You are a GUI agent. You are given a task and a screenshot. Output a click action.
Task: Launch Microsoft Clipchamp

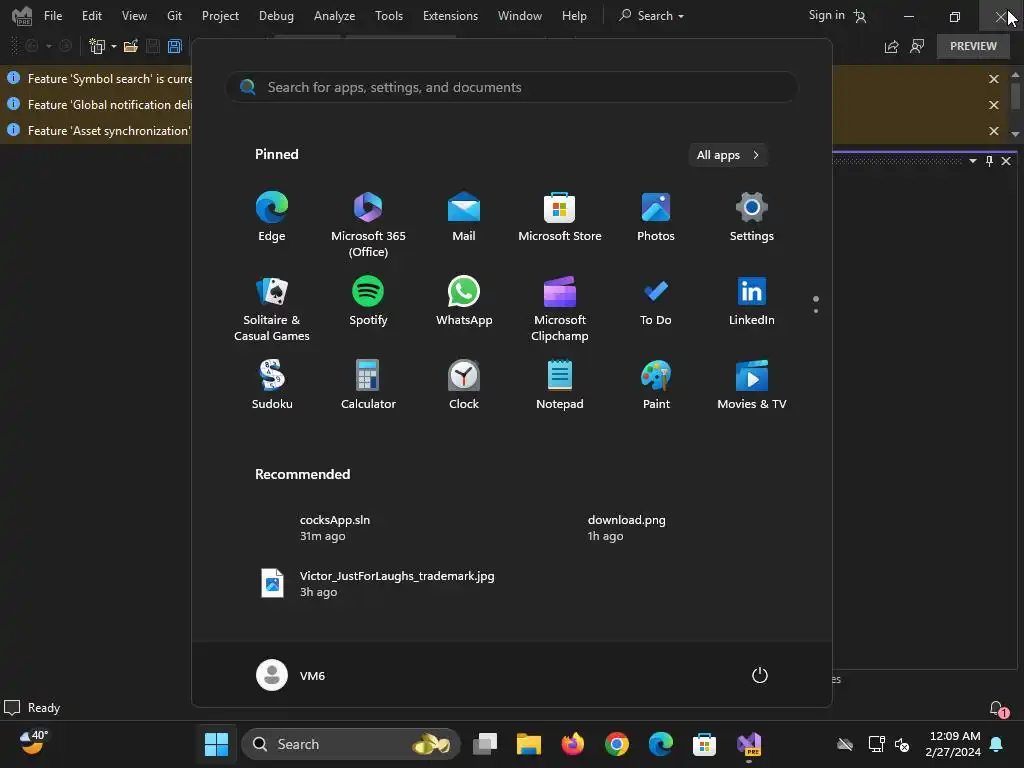tap(560, 308)
